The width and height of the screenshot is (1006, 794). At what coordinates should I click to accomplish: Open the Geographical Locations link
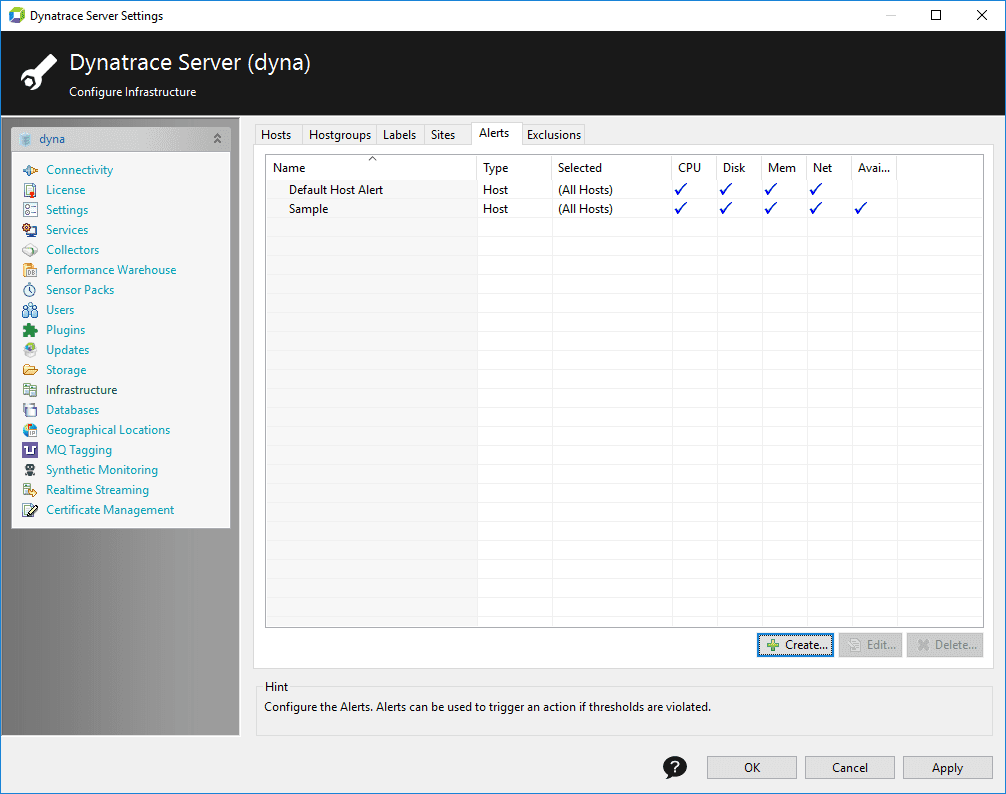pos(108,430)
